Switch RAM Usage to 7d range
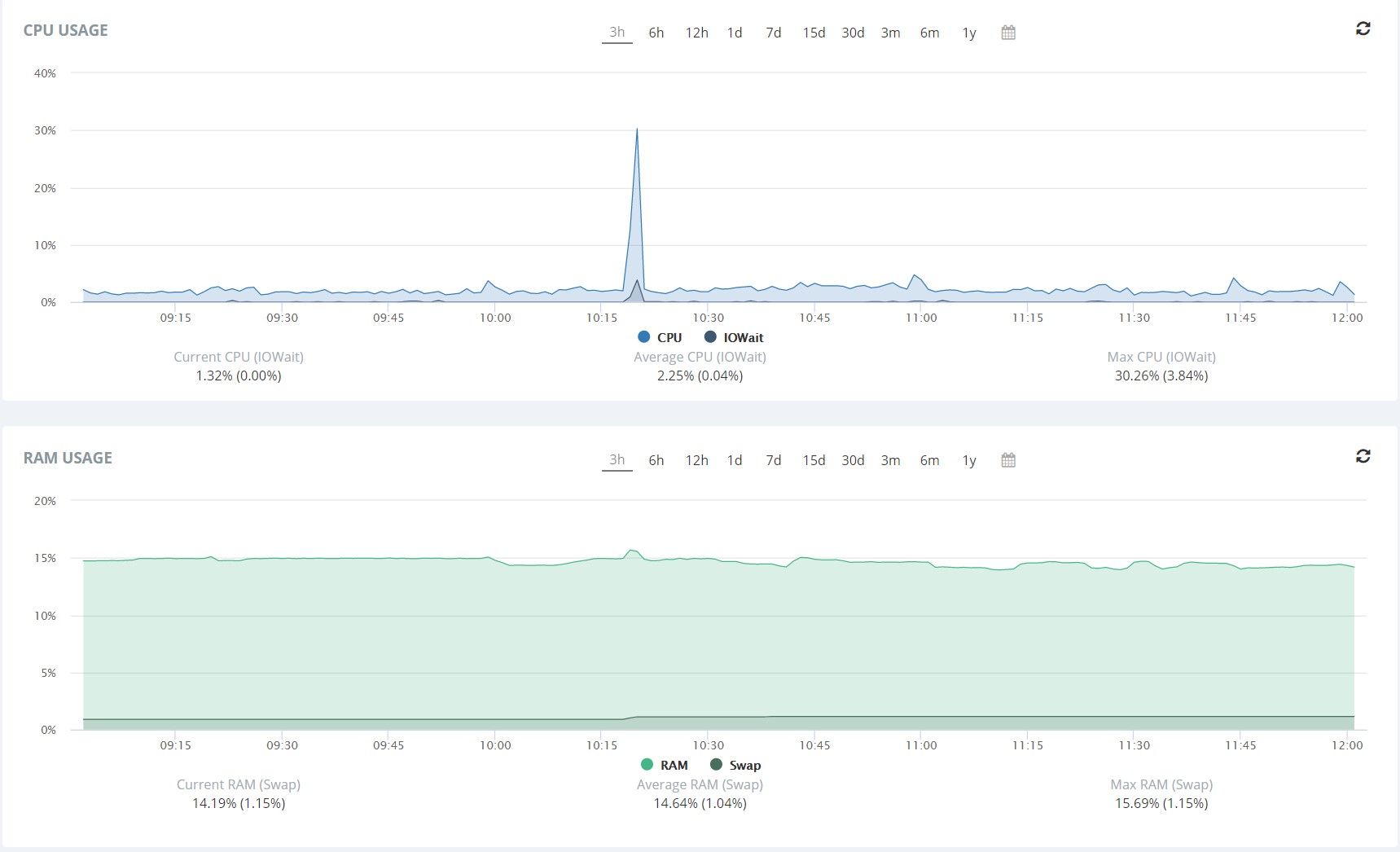The height and width of the screenshot is (852, 1400). 774,460
